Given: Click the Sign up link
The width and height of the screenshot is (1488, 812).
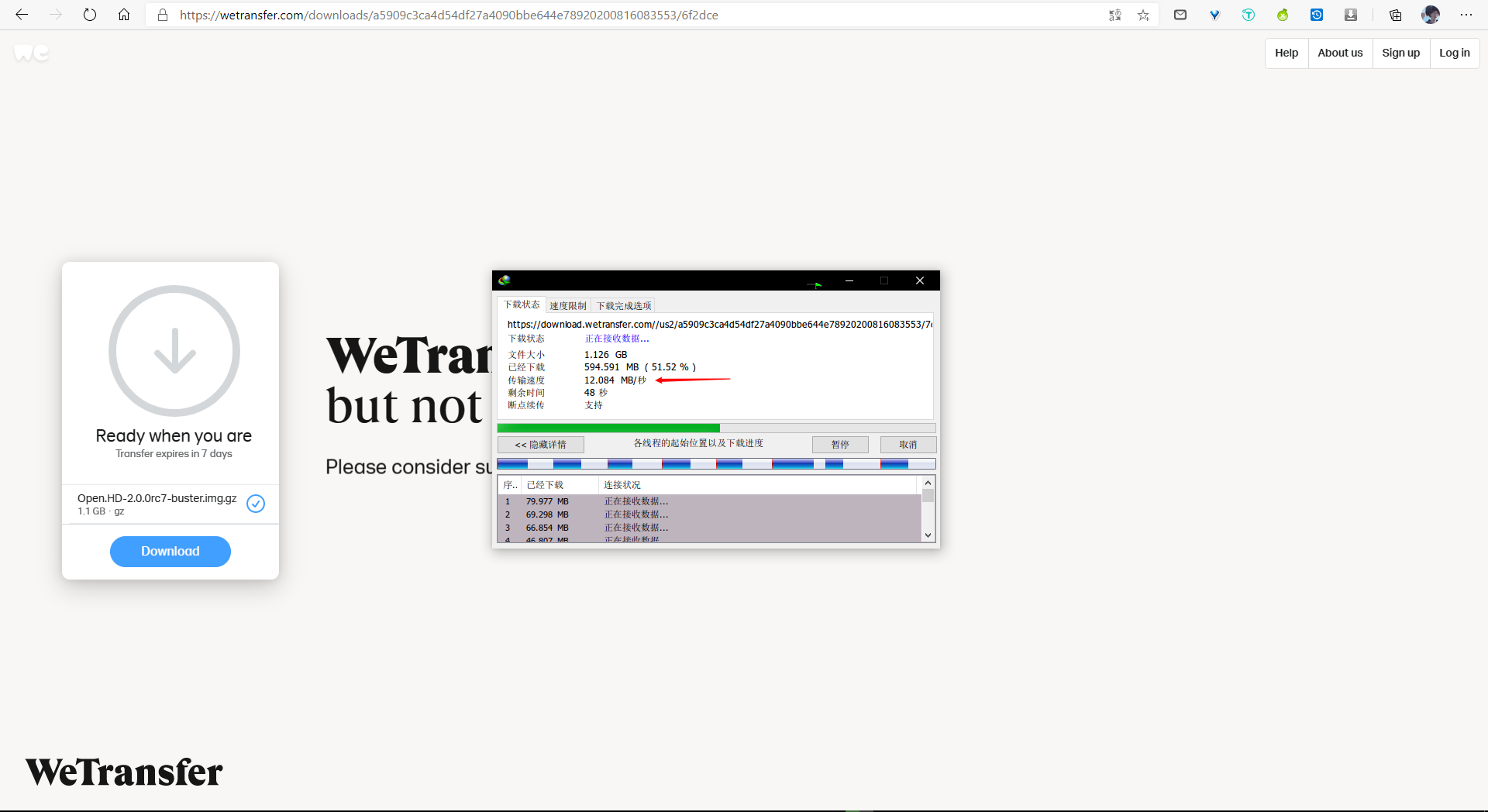Looking at the screenshot, I should (x=1401, y=53).
